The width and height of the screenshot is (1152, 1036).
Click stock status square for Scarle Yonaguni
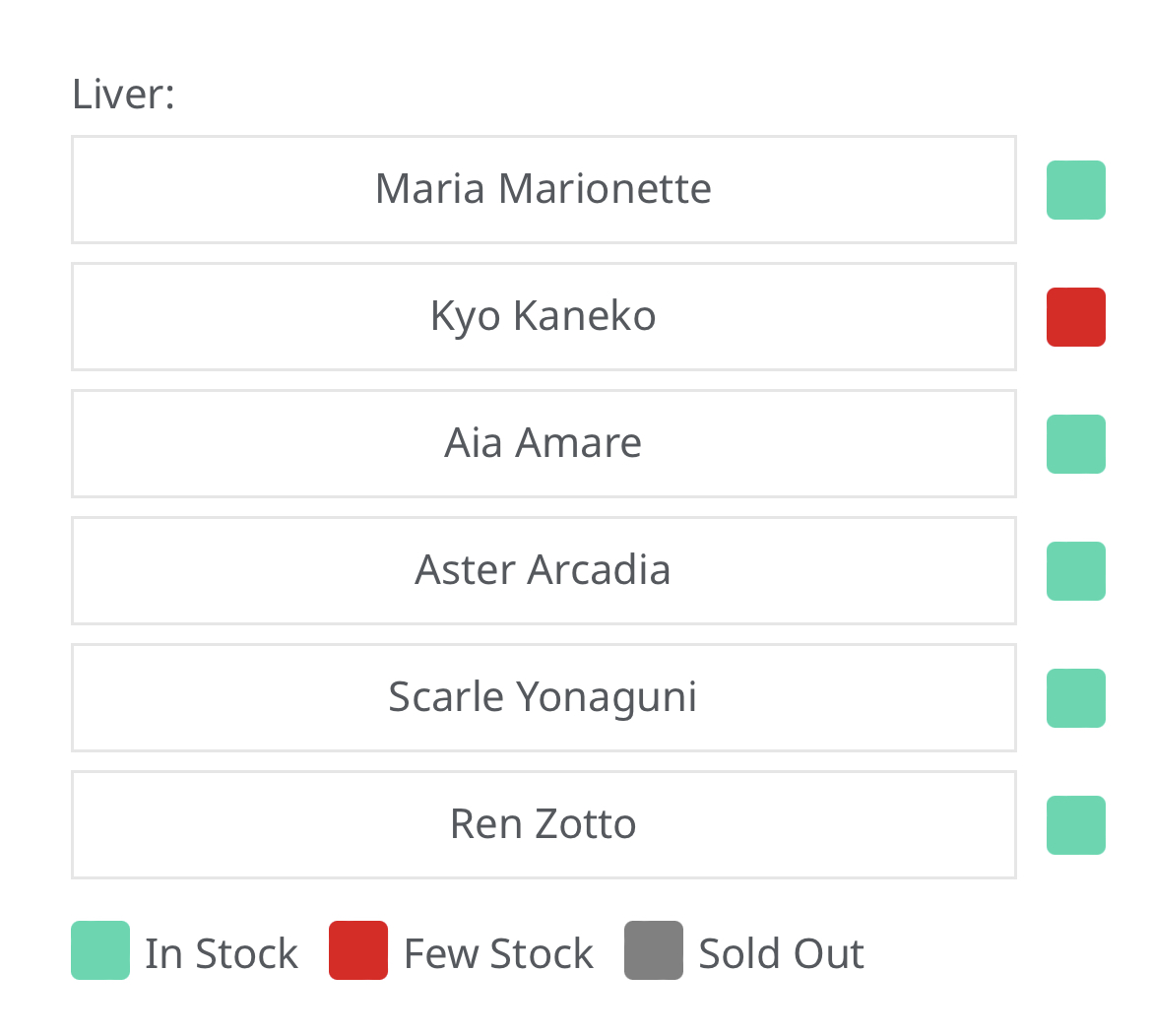coord(1075,698)
